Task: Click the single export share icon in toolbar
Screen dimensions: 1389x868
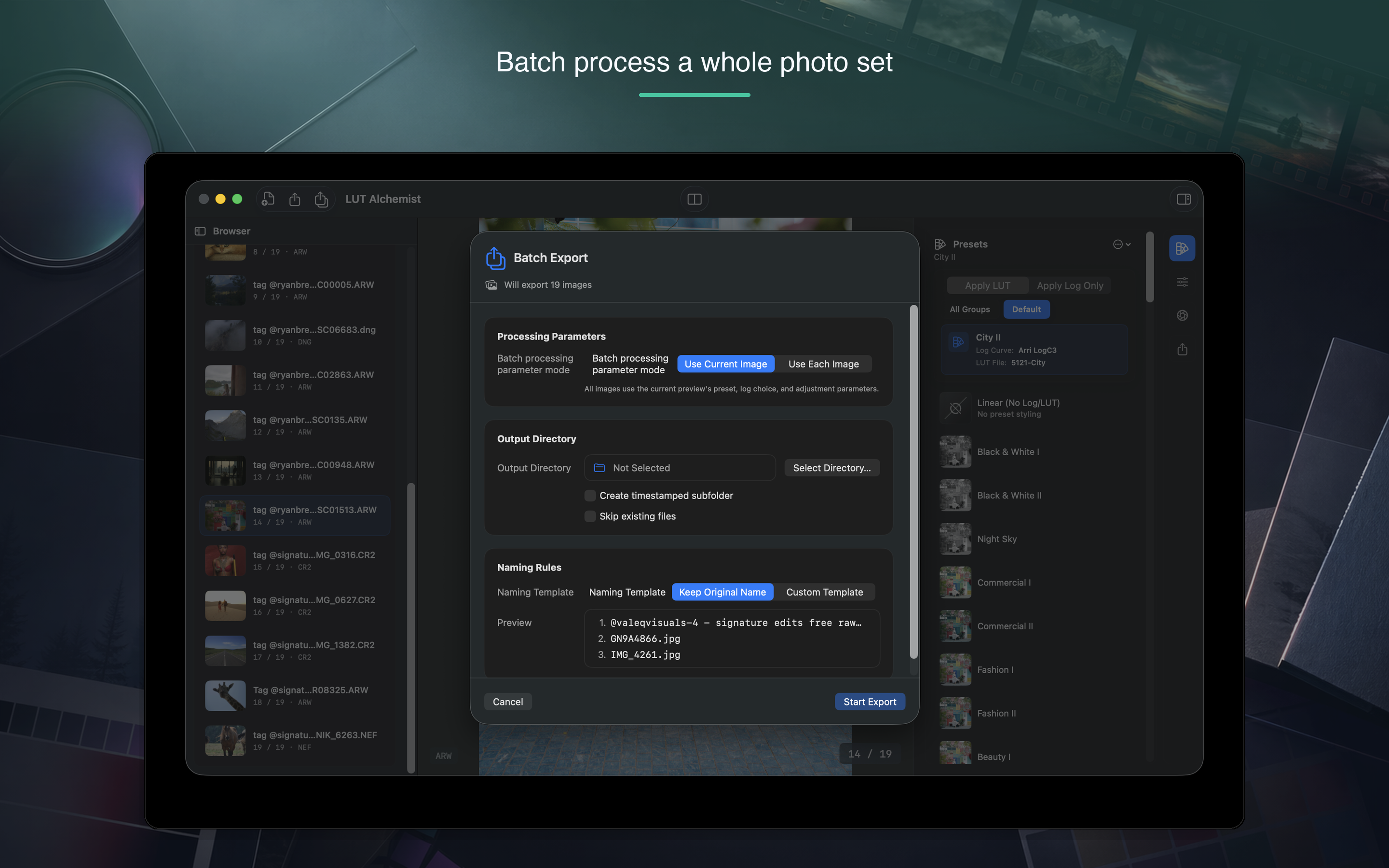Action: click(295, 199)
